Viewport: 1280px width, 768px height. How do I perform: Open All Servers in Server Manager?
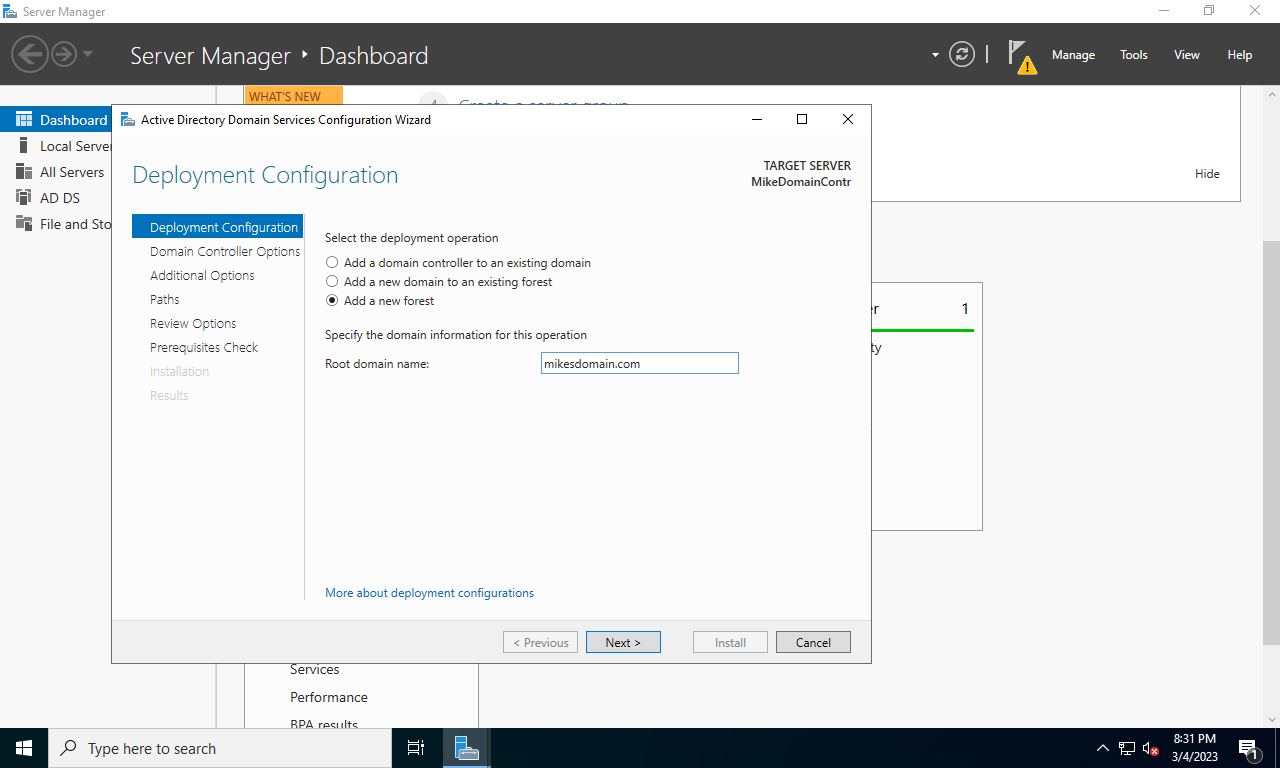point(70,171)
